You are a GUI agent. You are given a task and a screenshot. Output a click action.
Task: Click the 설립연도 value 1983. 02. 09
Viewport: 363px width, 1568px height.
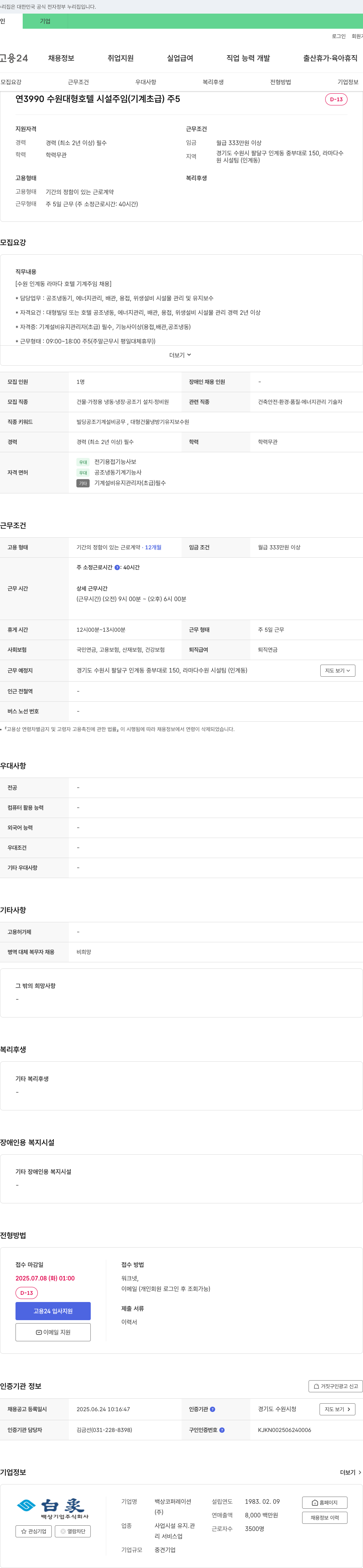pyautogui.click(x=262, y=1502)
